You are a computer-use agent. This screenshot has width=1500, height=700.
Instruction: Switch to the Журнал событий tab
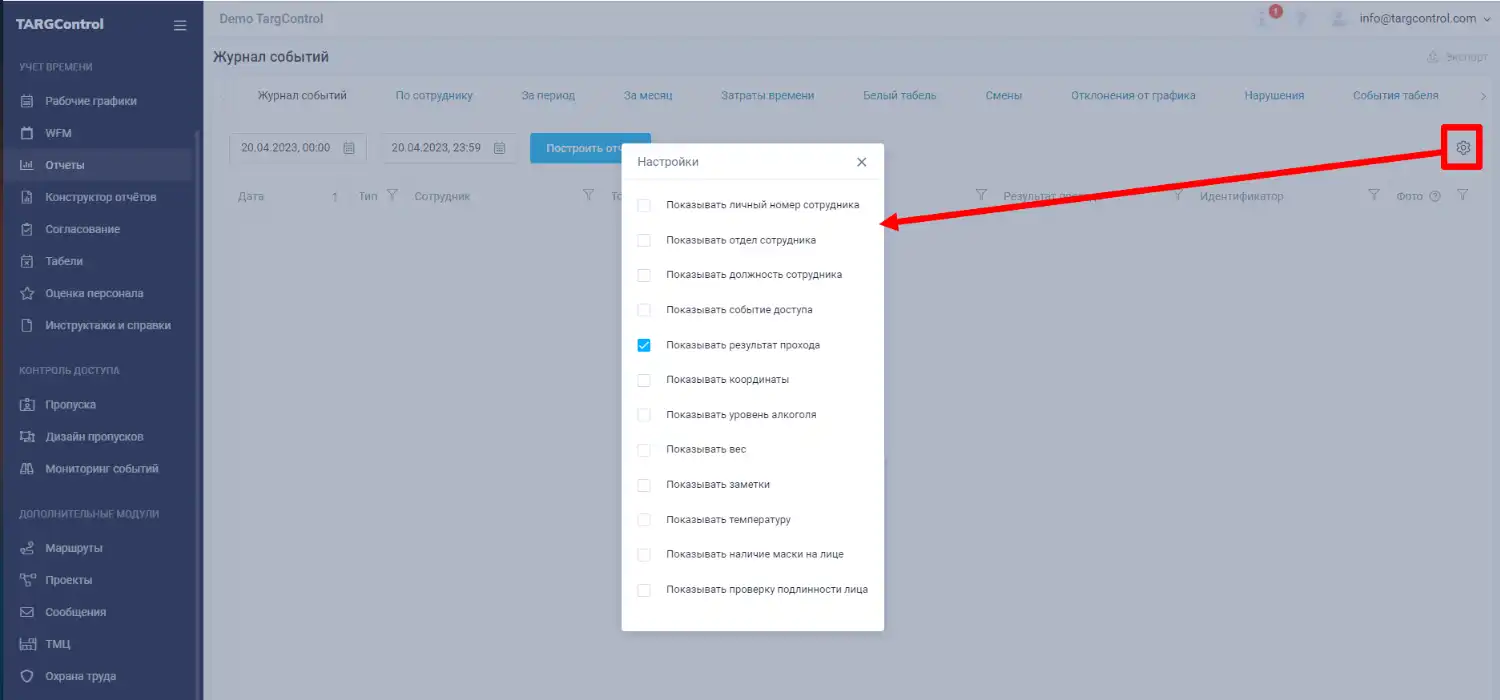point(302,96)
